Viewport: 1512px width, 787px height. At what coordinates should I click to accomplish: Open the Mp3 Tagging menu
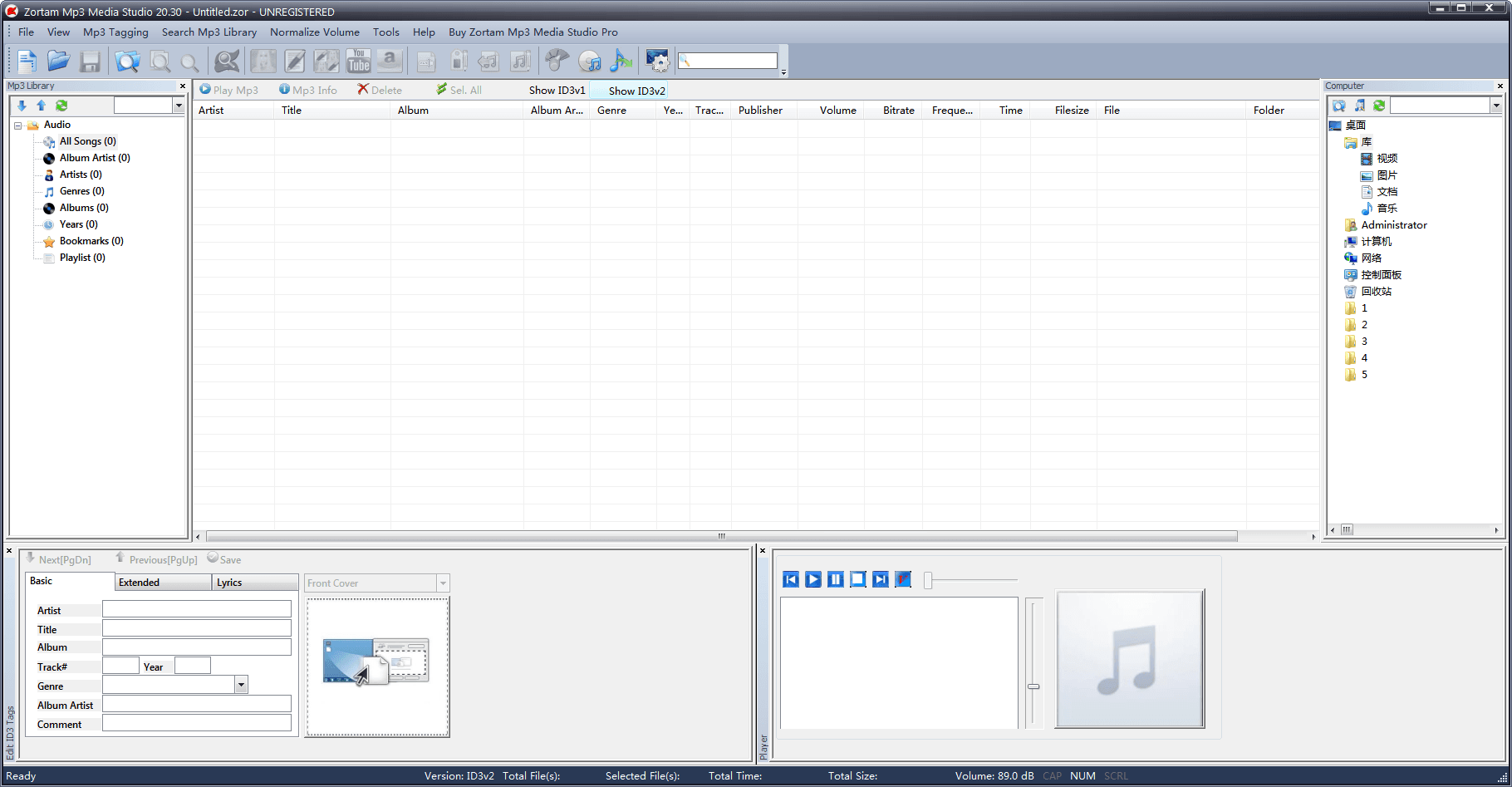pos(115,32)
